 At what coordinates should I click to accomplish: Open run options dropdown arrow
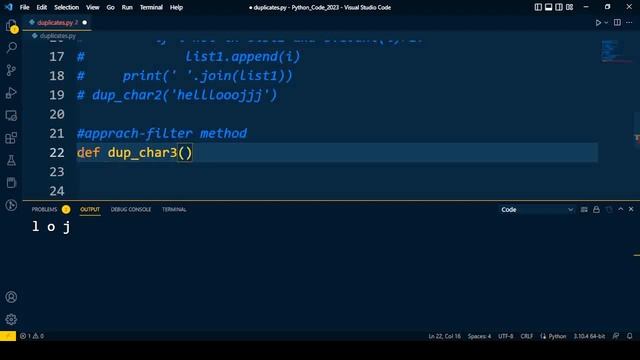606,22
